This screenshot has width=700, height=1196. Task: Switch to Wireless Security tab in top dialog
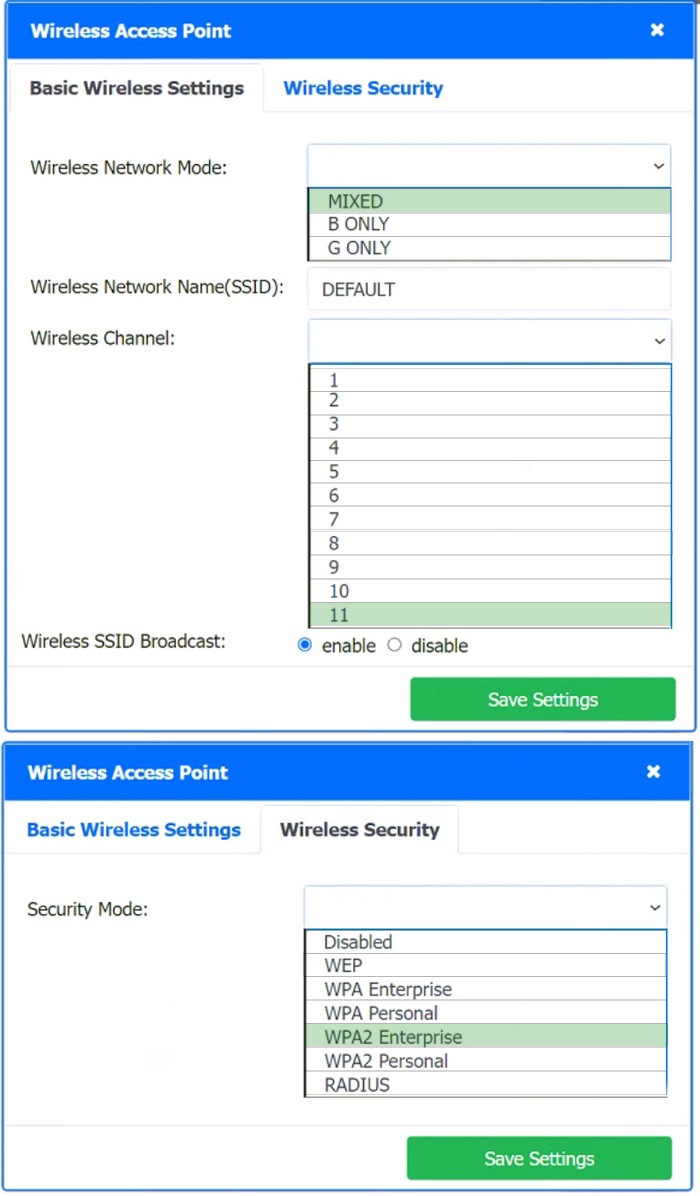coord(363,88)
